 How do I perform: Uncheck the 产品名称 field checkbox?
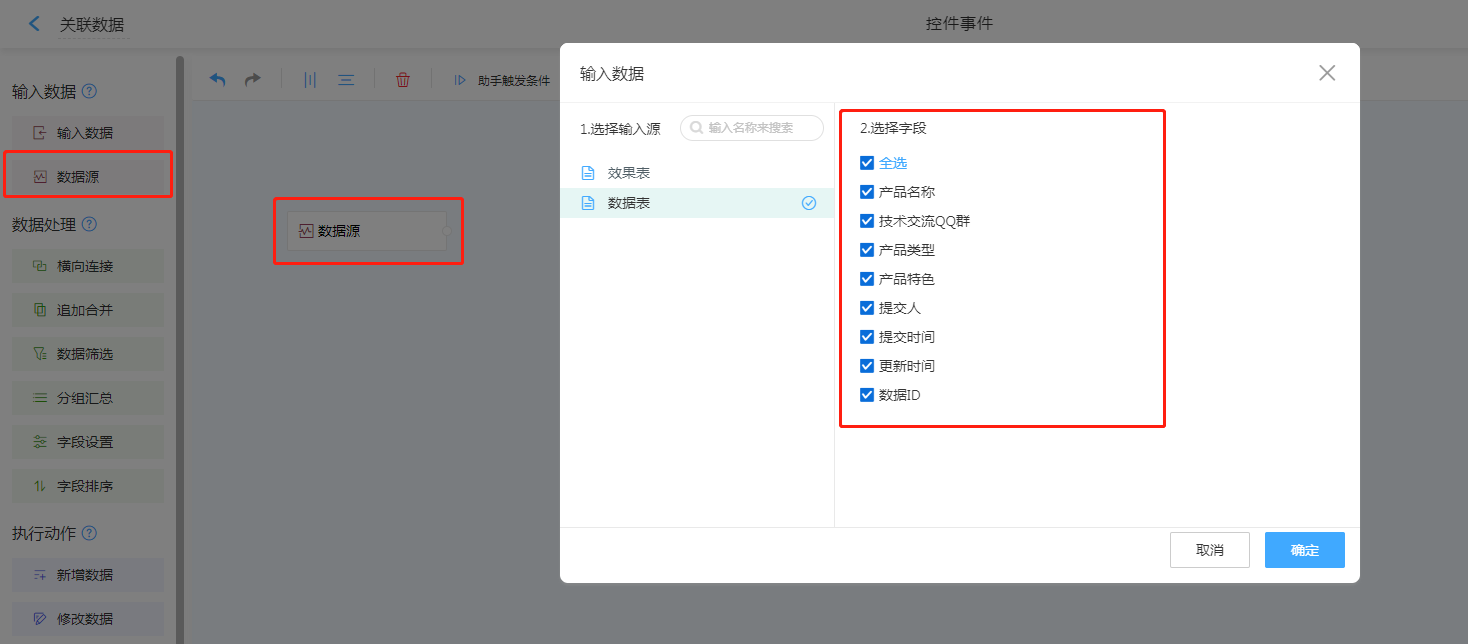[x=867, y=192]
